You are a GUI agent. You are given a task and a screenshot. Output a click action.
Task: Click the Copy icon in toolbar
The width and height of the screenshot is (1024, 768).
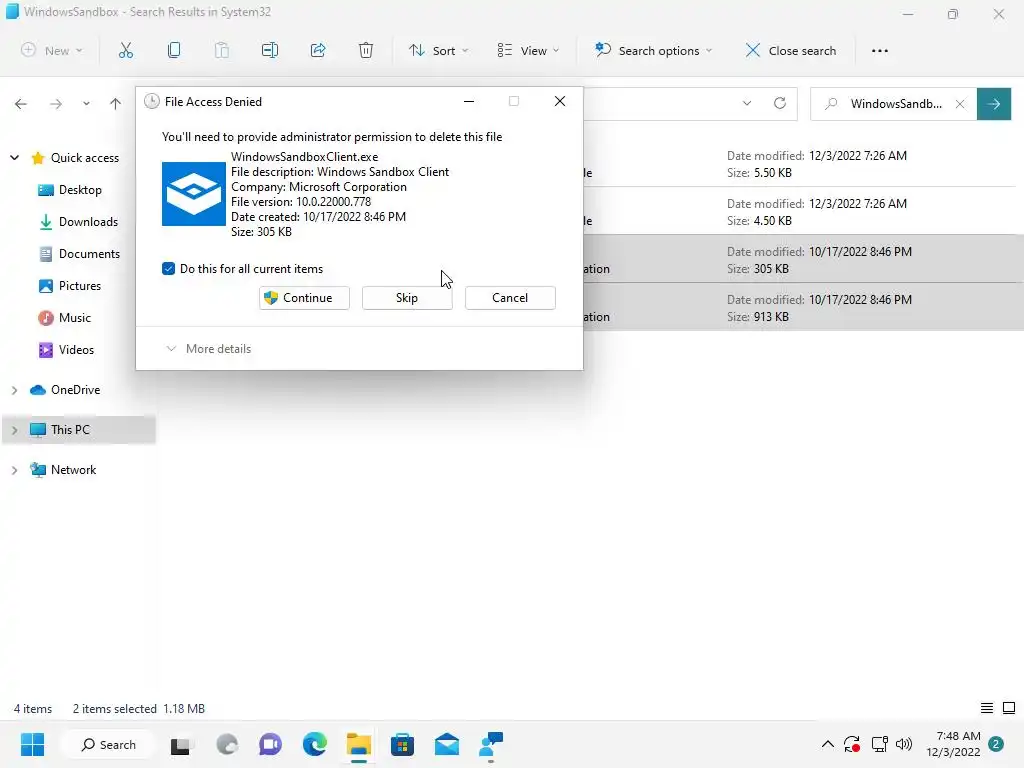point(174,50)
